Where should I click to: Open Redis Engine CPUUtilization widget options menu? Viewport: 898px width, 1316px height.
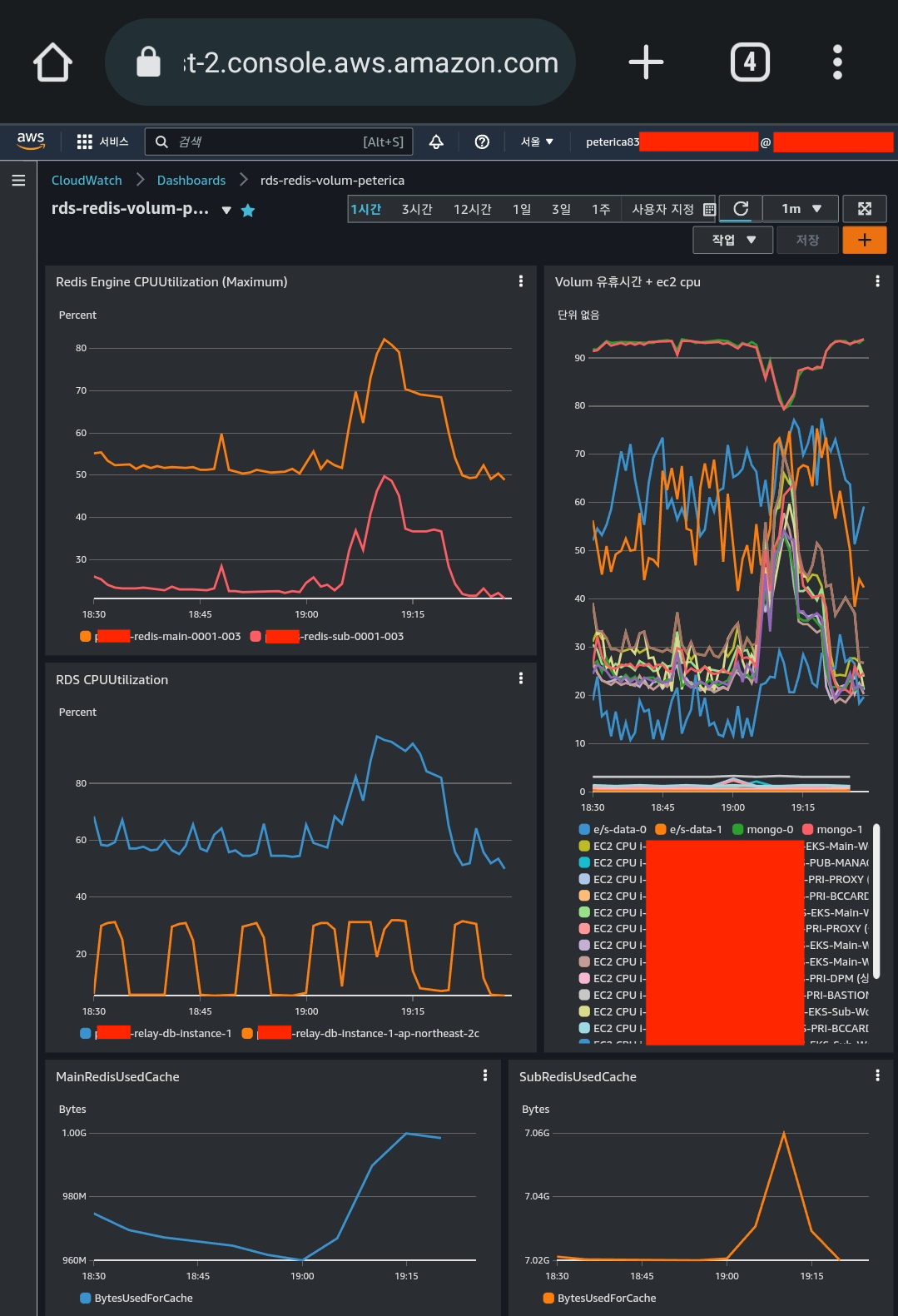point(521,281)
